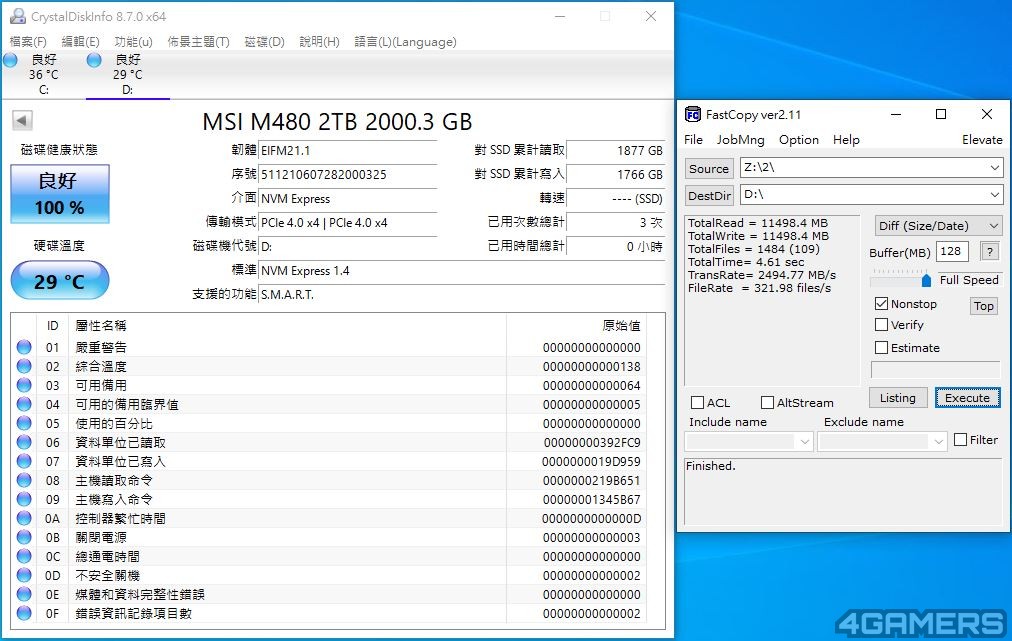The height and width of the screenshot is (641, 1012).
Task: Expand the DestDir path dropdown showing D:\
Action: pos(994,195)
